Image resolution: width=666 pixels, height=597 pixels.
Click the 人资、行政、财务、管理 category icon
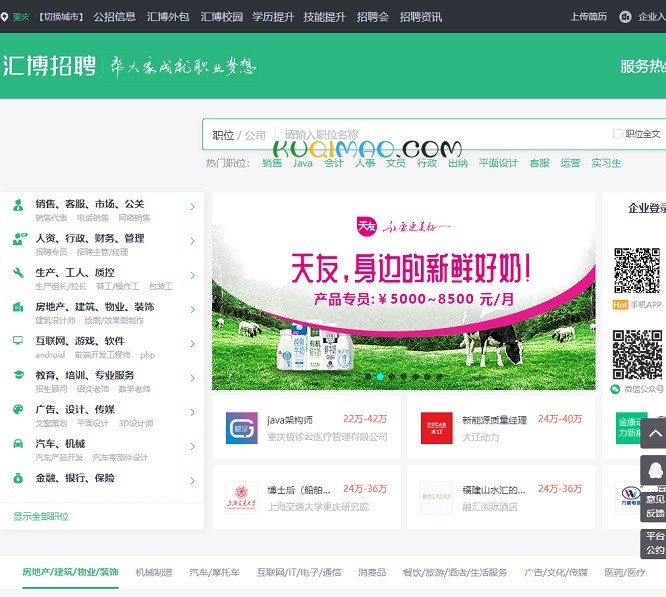click(19, 239)
